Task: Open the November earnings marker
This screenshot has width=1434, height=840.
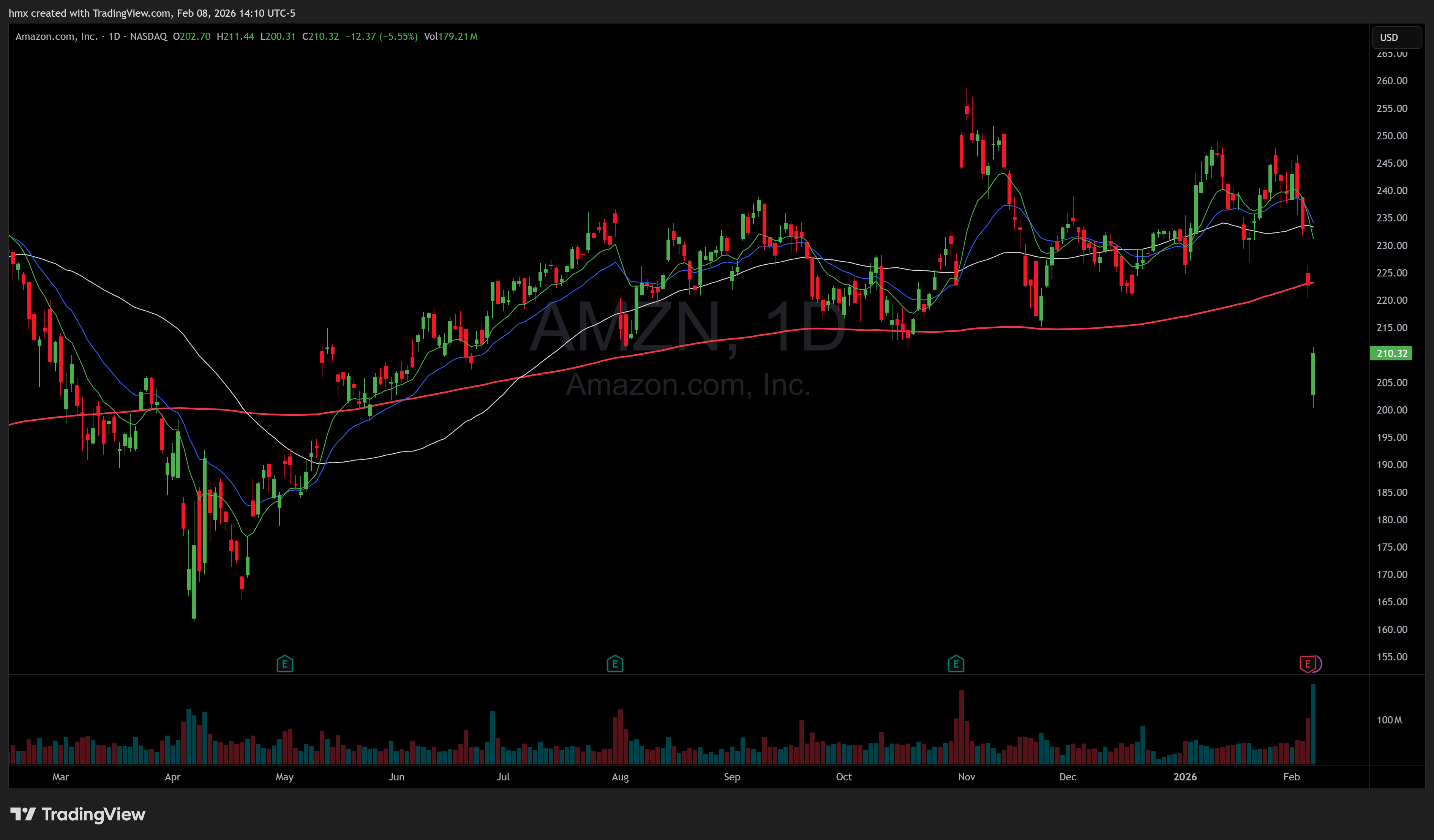Action: [x=956, y=663]
